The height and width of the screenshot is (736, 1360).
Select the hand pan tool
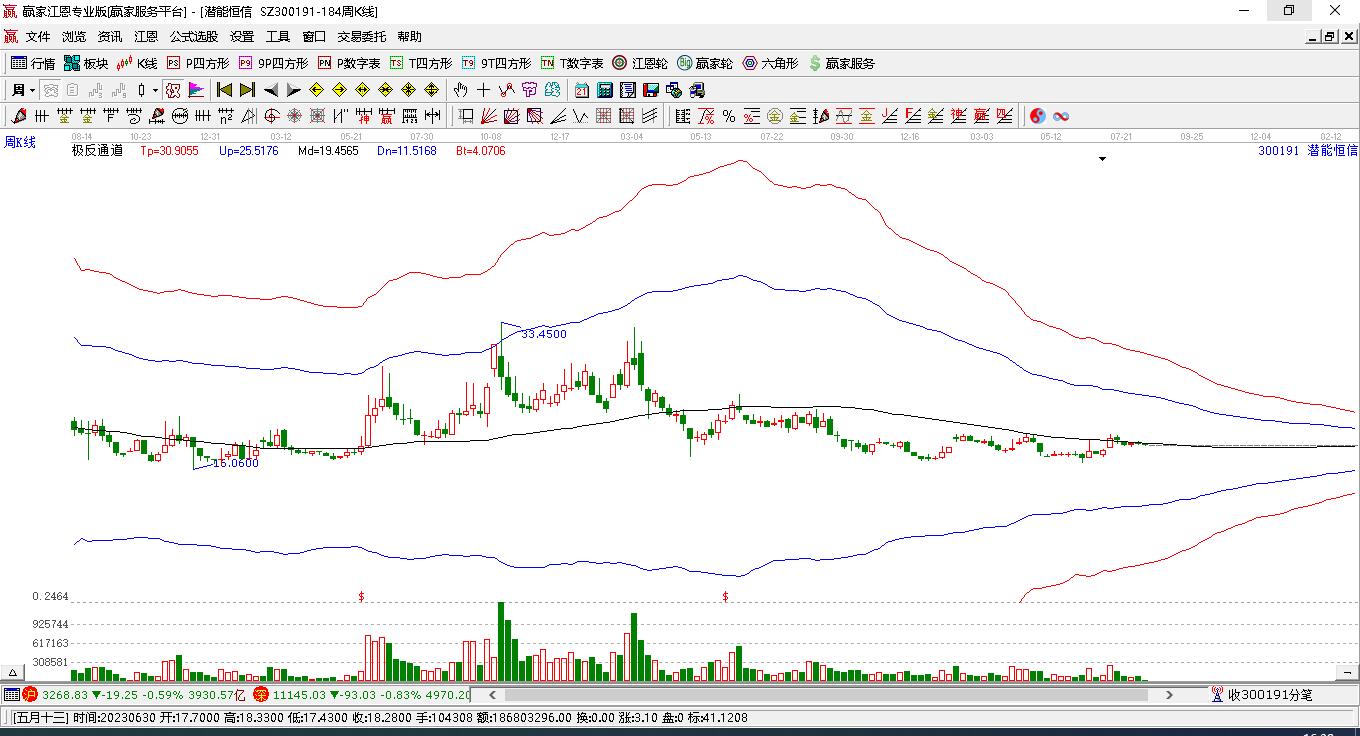click(x=460, y=90)
